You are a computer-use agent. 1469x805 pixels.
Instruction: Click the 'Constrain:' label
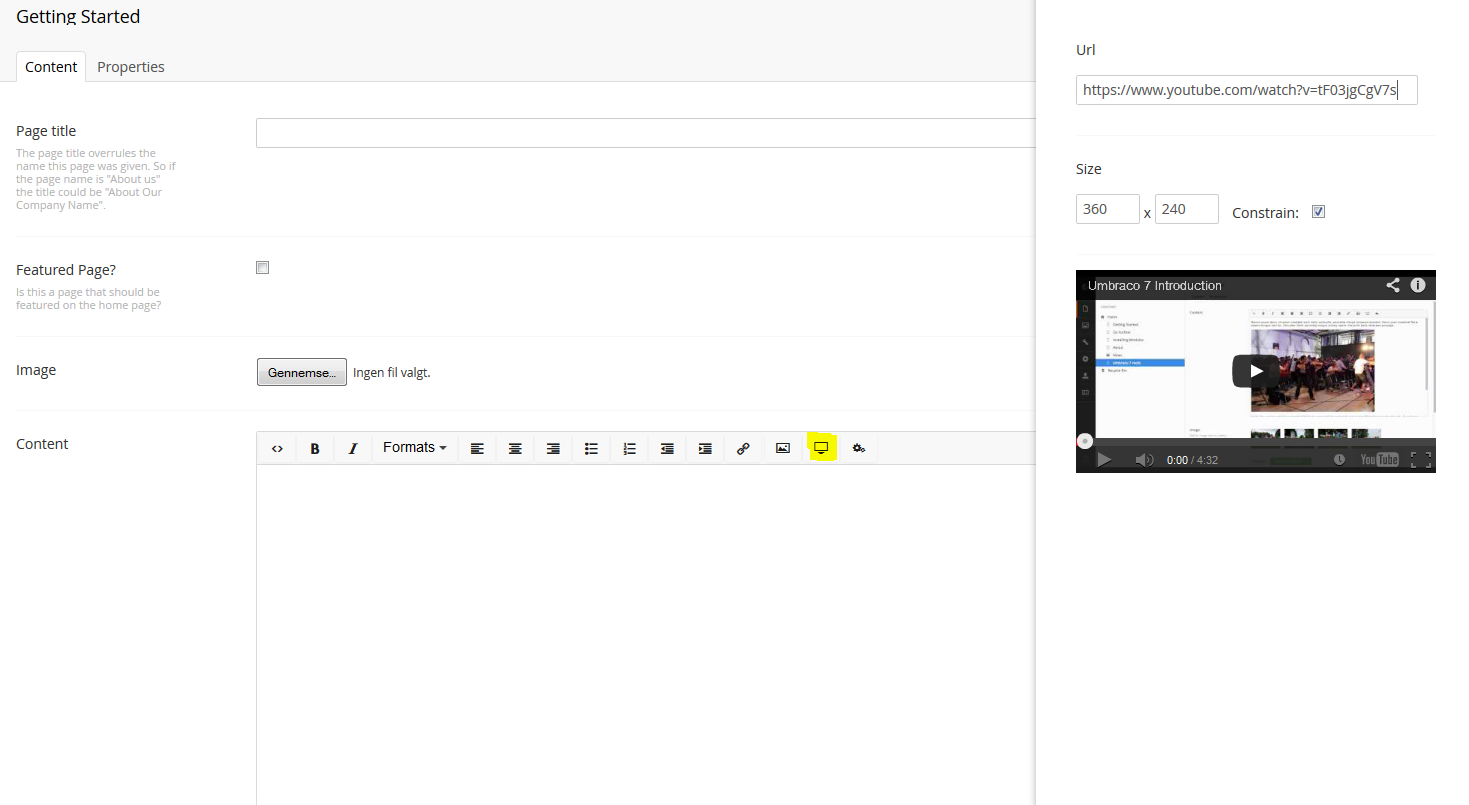pyautogui.click(x=1265, y=213)
